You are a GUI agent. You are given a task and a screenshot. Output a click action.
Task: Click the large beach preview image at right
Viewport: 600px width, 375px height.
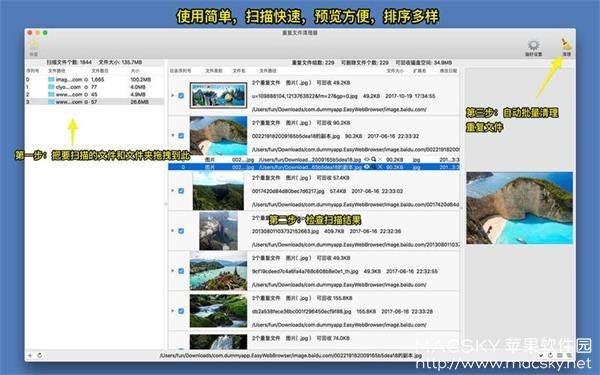point(519,208)
